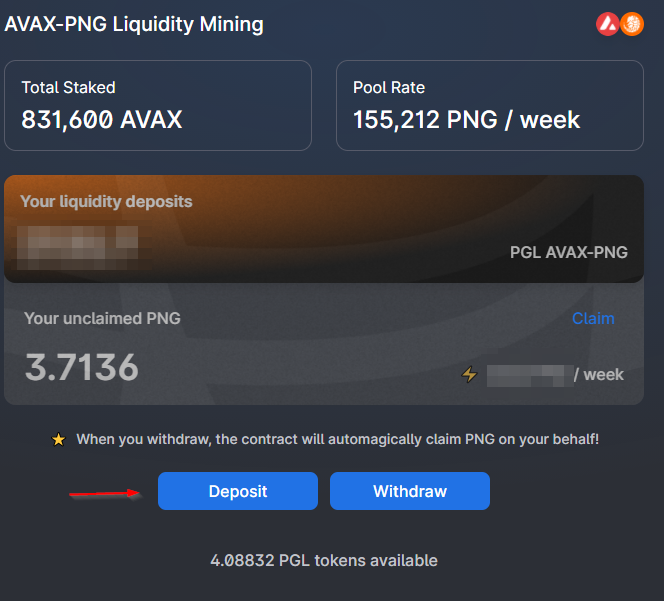The width and height of the screenshot is (664, 601).
Task: Click the 3.7136 unclaimed PNG value
Action: coord(81,367)
